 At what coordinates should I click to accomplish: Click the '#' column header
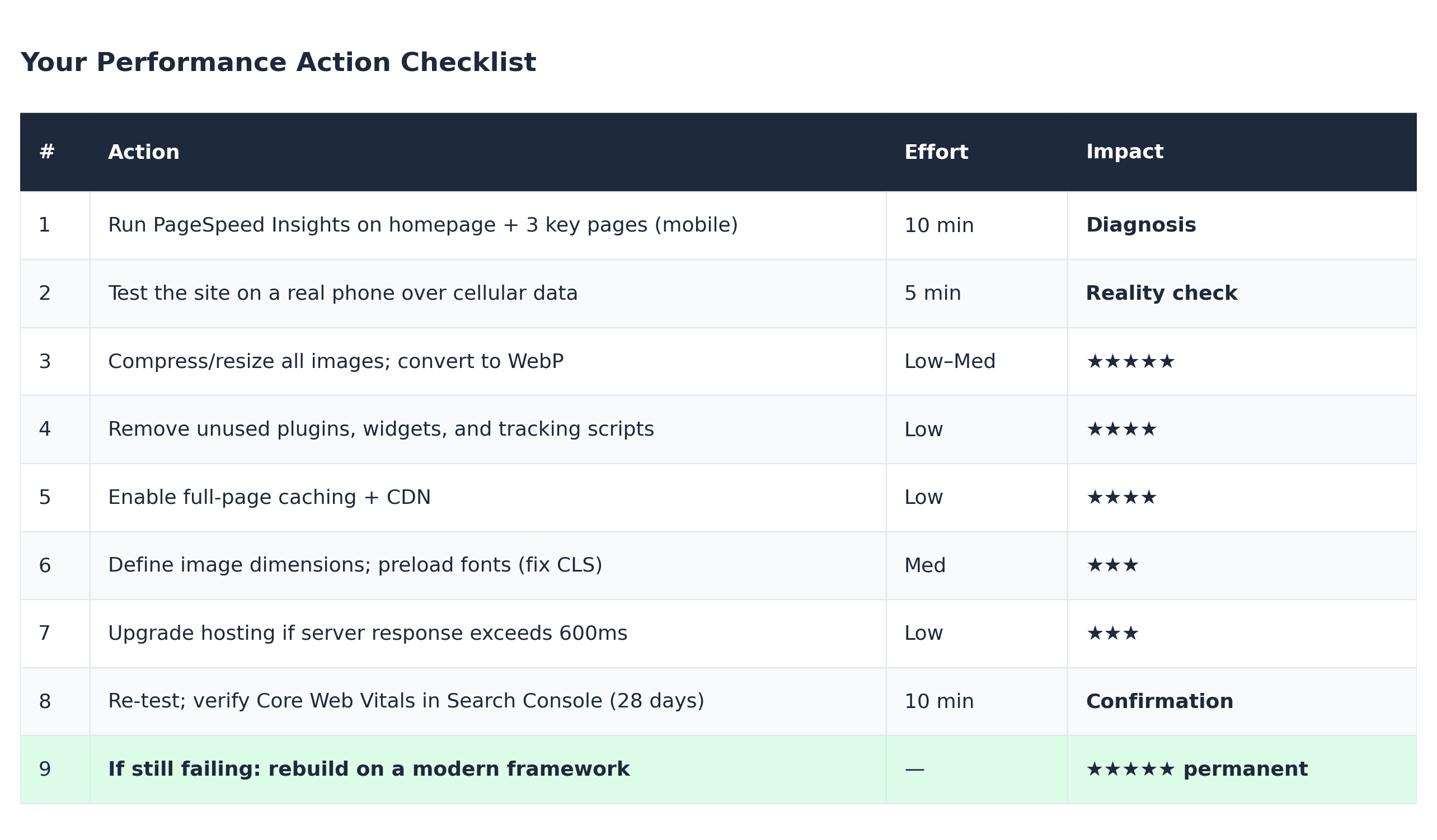click(47, 152)
